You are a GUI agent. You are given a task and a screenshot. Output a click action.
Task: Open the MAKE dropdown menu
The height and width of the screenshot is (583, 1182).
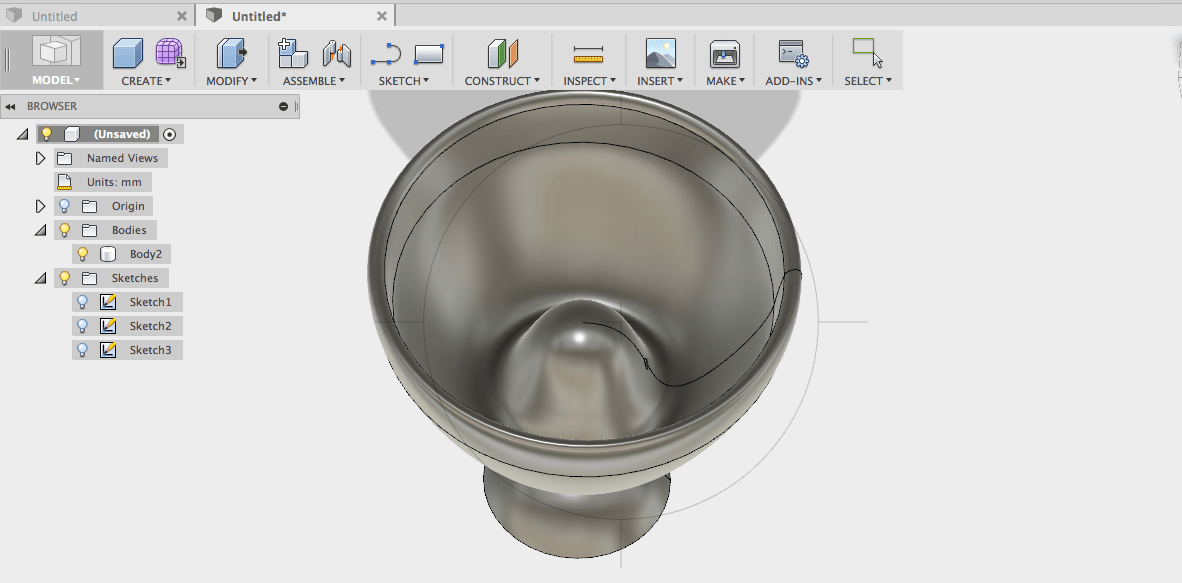725,81
